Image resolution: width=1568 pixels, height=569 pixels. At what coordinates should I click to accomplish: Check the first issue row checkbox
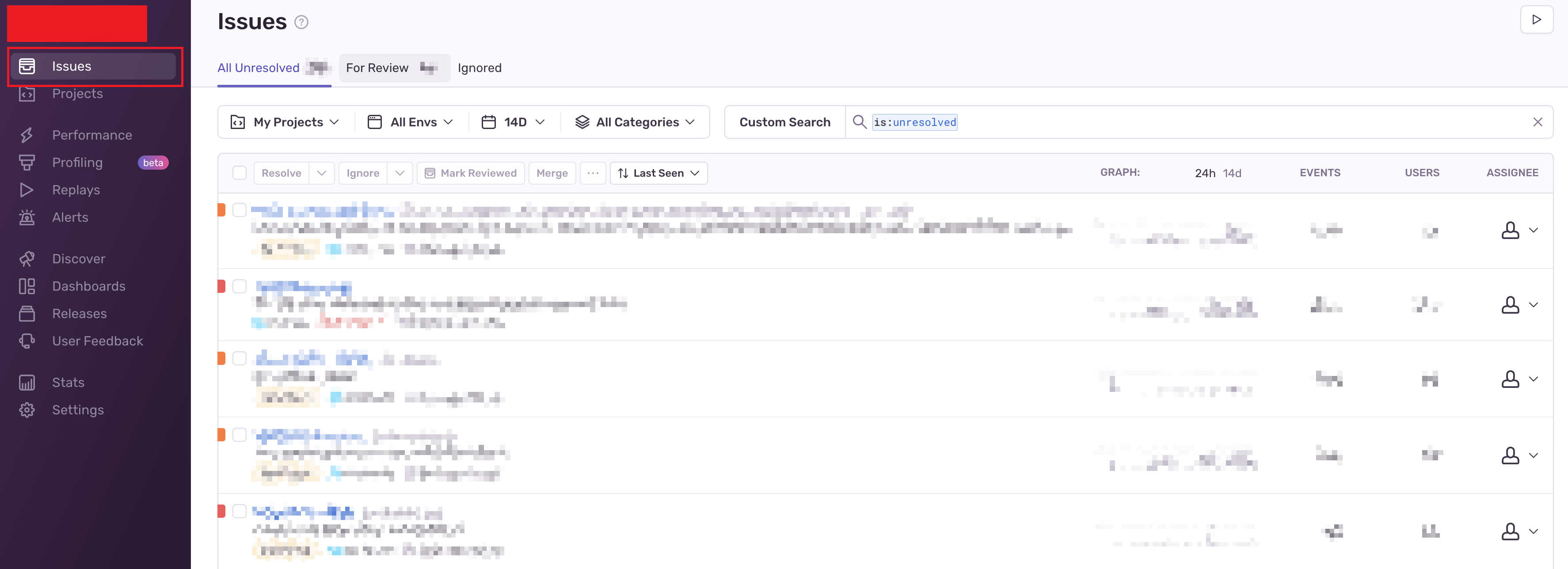[x=239, y=209]
